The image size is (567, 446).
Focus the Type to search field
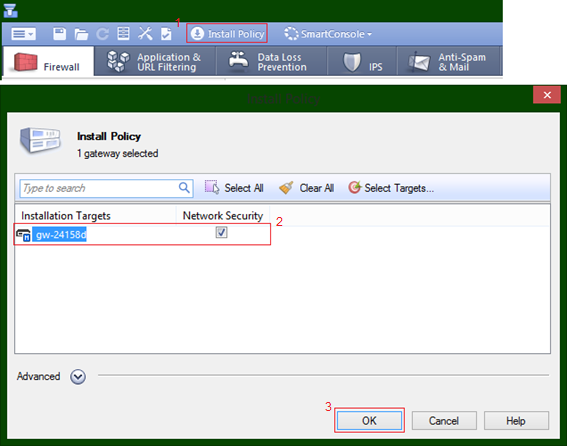click(x=106, y=188)
